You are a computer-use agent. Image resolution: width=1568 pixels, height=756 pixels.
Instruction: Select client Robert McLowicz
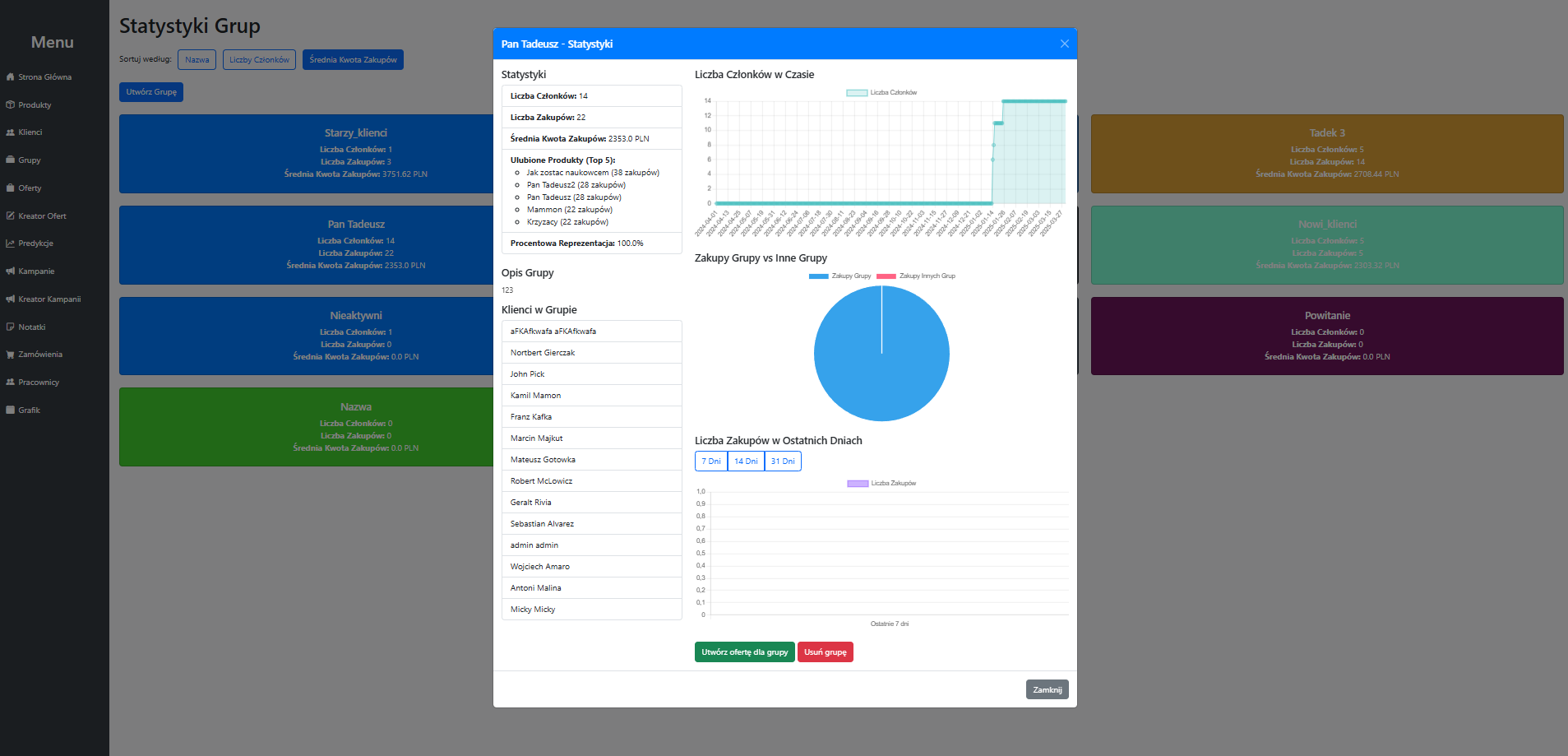click(592, 481)
